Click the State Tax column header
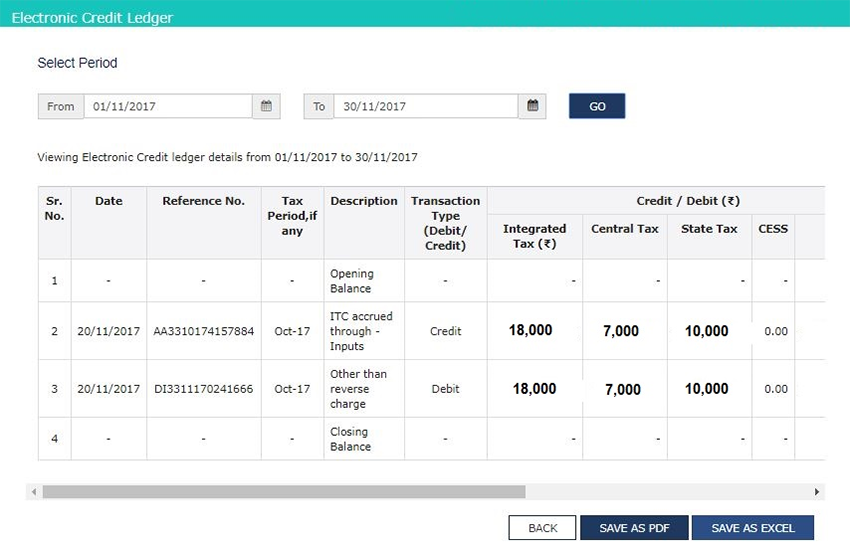This screenshot has height=548, width=850. pos(709,229)
